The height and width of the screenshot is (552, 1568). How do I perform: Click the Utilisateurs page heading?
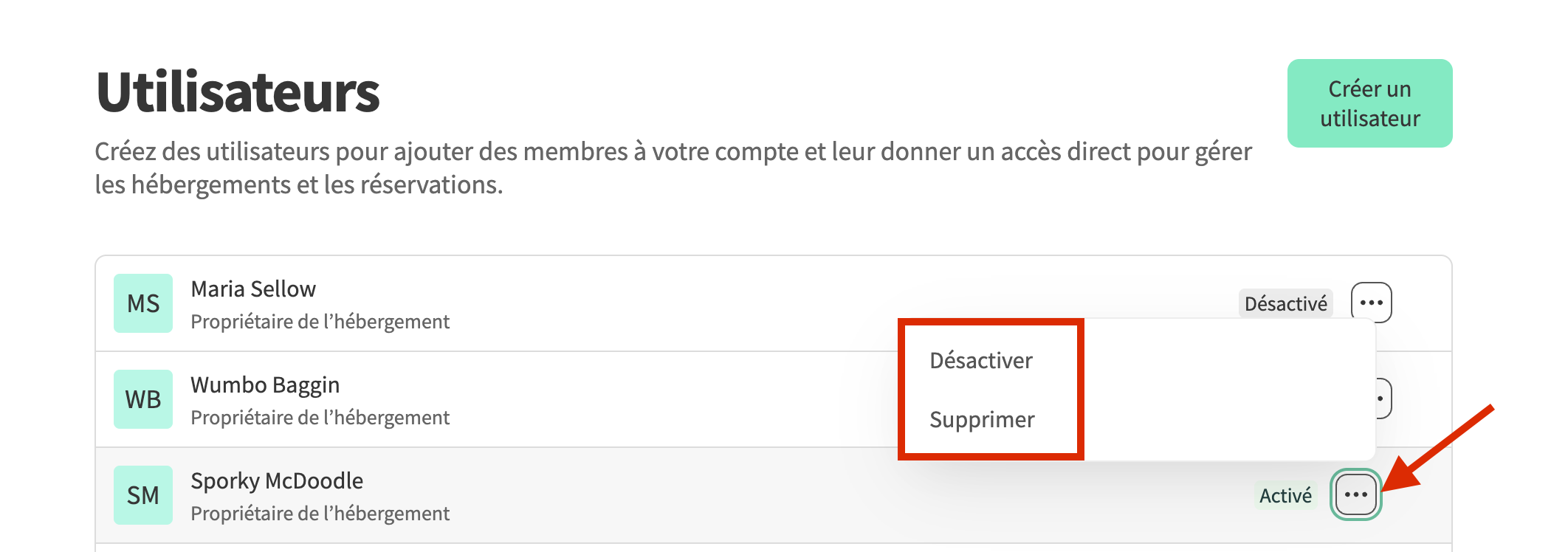pyautogui.click(x=238, y=92)
